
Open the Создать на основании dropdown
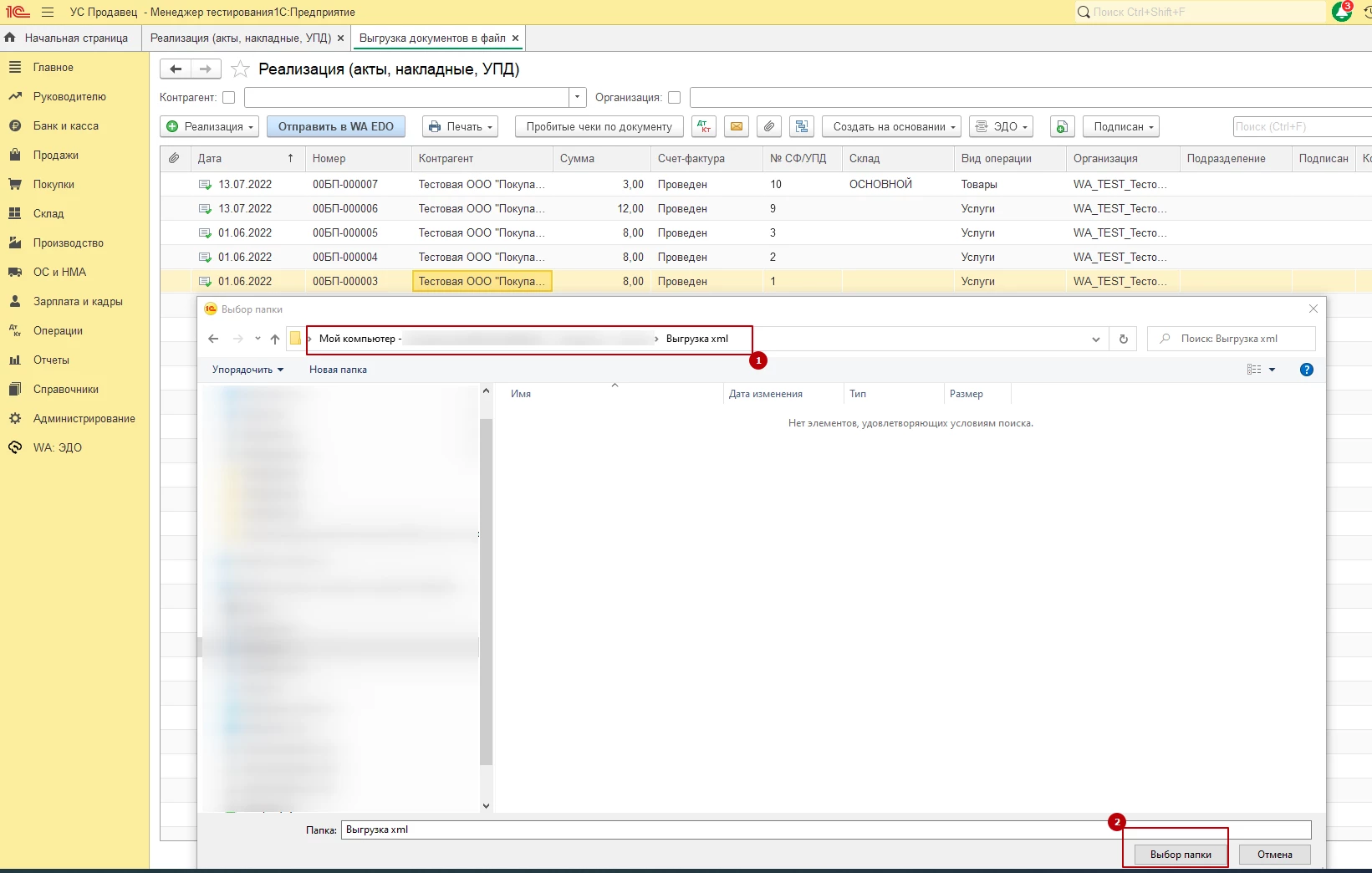click(x=891, y=126)
